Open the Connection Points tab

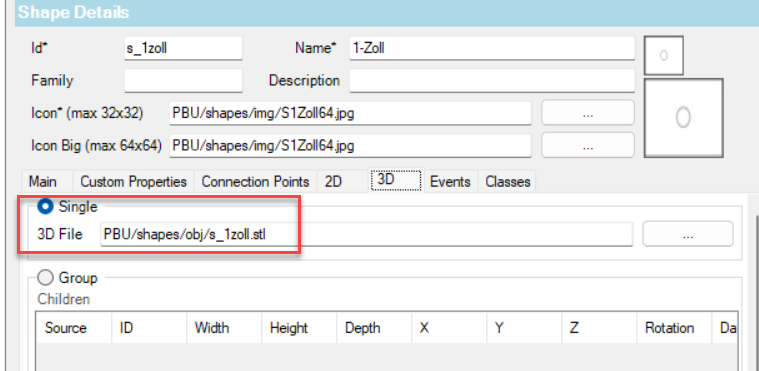coord(255,182)
